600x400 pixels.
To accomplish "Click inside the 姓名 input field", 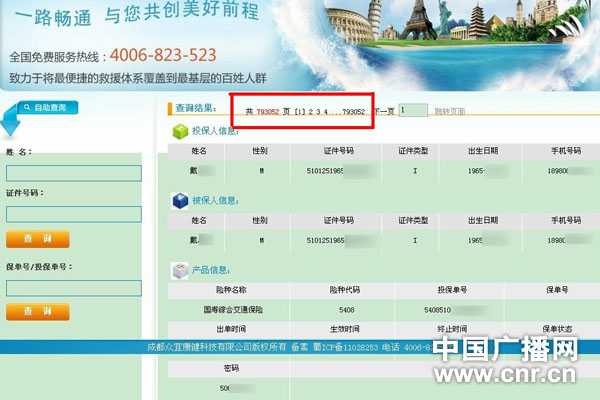I will coord(73,173).
